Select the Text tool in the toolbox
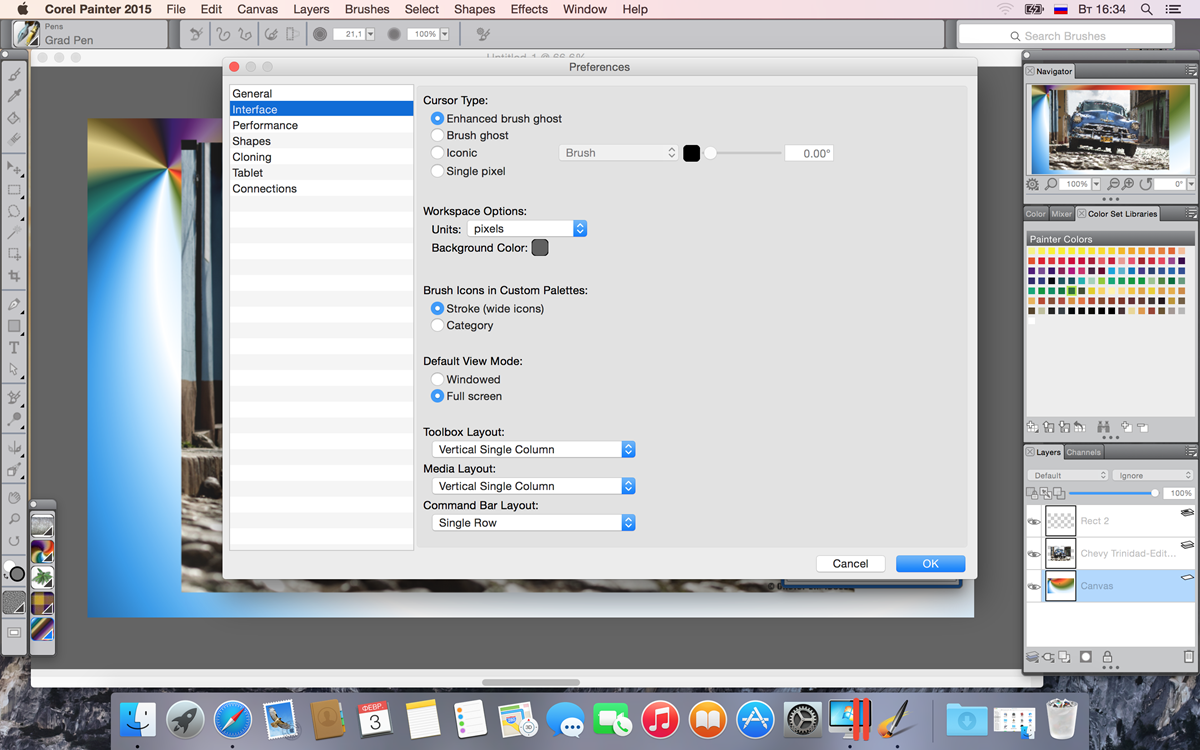The image size is (1200, 750). [14, 348]
